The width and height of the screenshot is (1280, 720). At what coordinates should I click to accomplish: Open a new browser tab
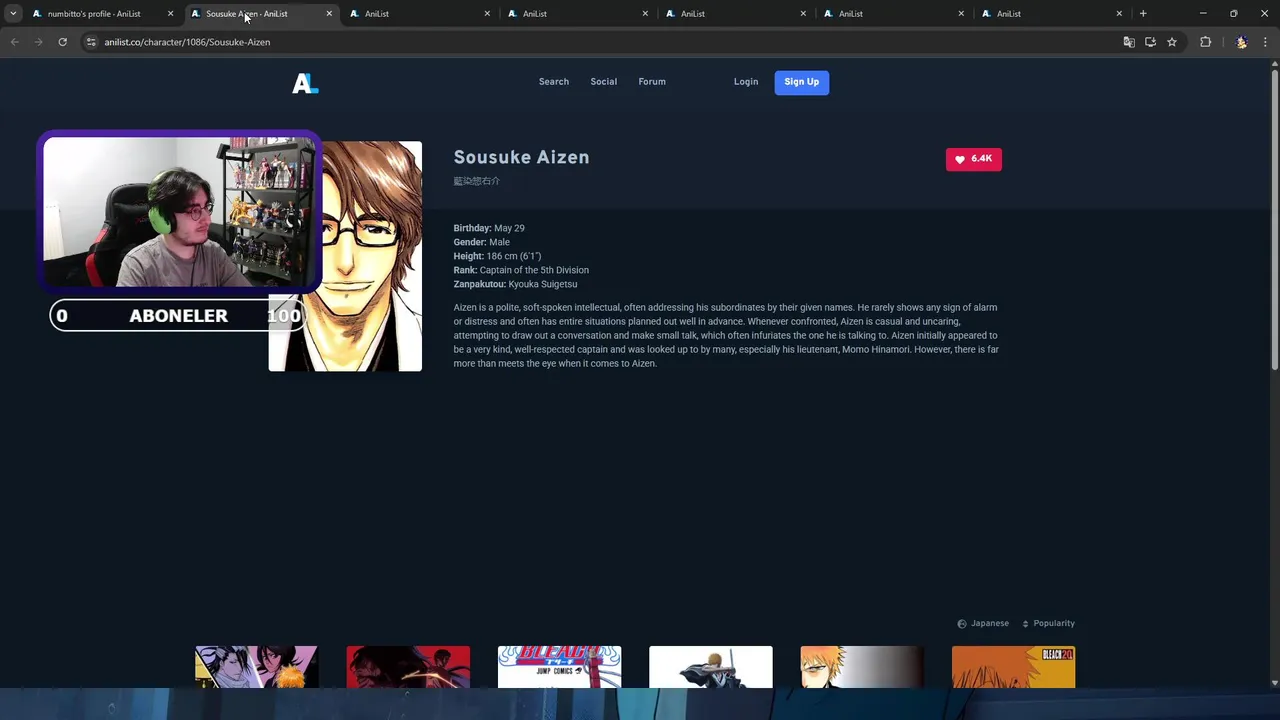point(1143,14)
